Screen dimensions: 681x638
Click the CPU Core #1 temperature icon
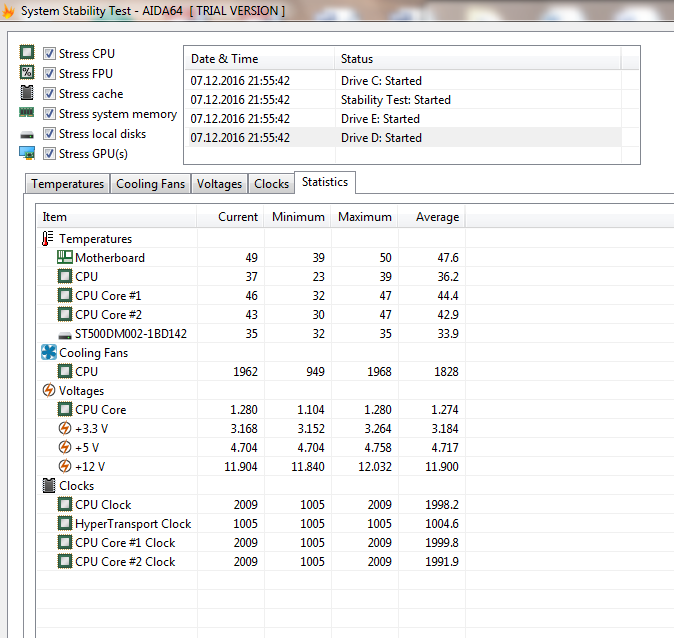tap(65, 295)
